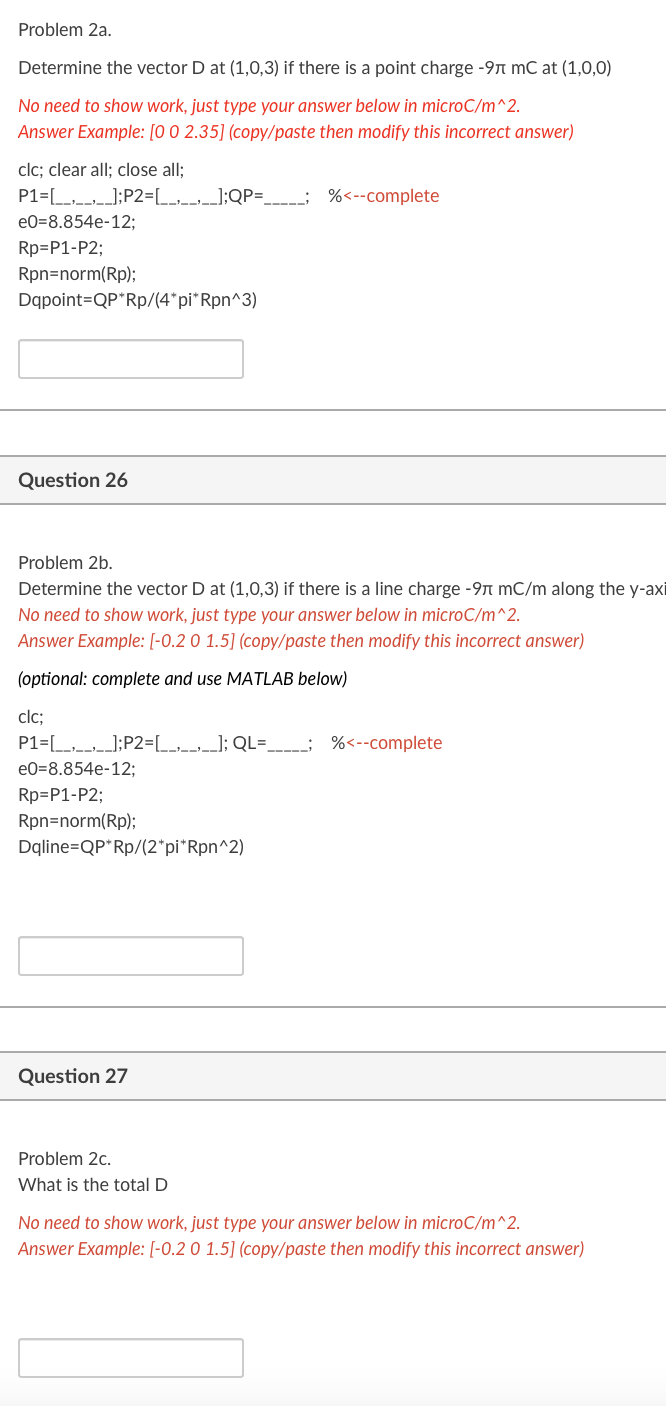Viewport: 666px width, 1406px height.
Task: Select the Question 27 header
Action: tap(72, 1076)
